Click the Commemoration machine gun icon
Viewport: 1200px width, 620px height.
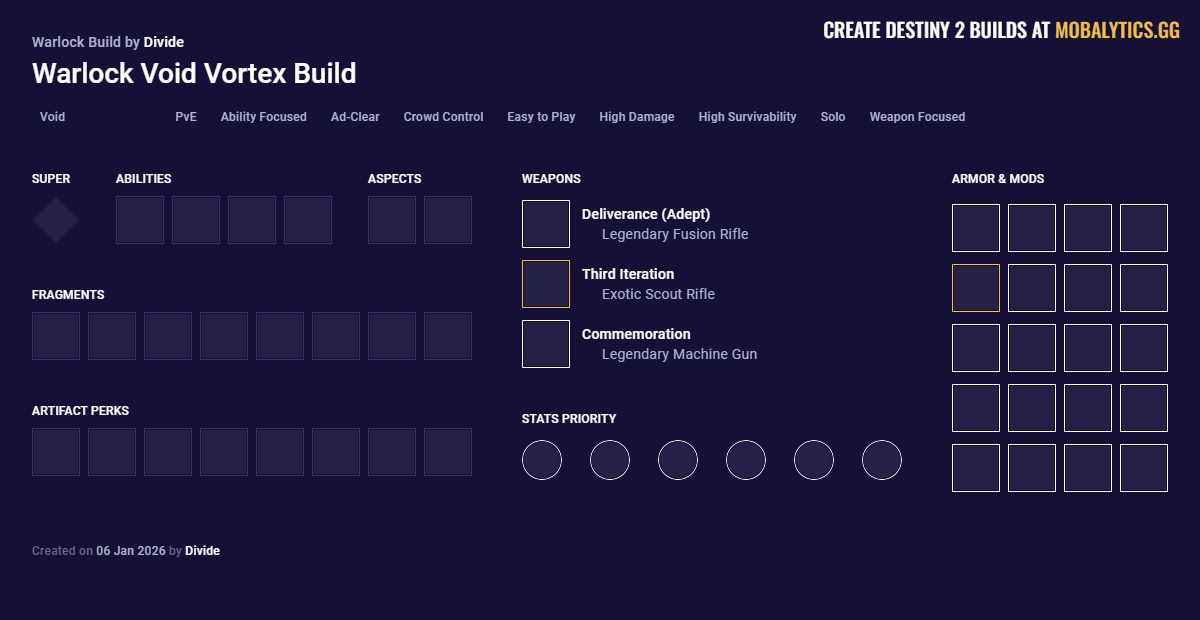[545, 343]
